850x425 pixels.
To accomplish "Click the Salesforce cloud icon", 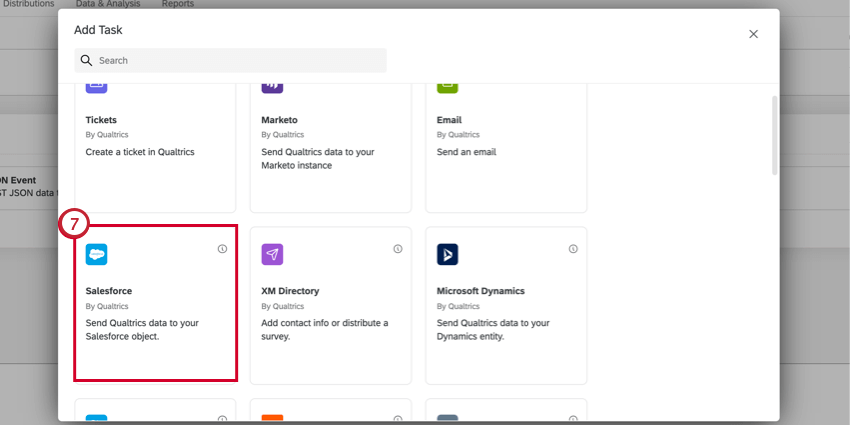I will pos(96,254).
